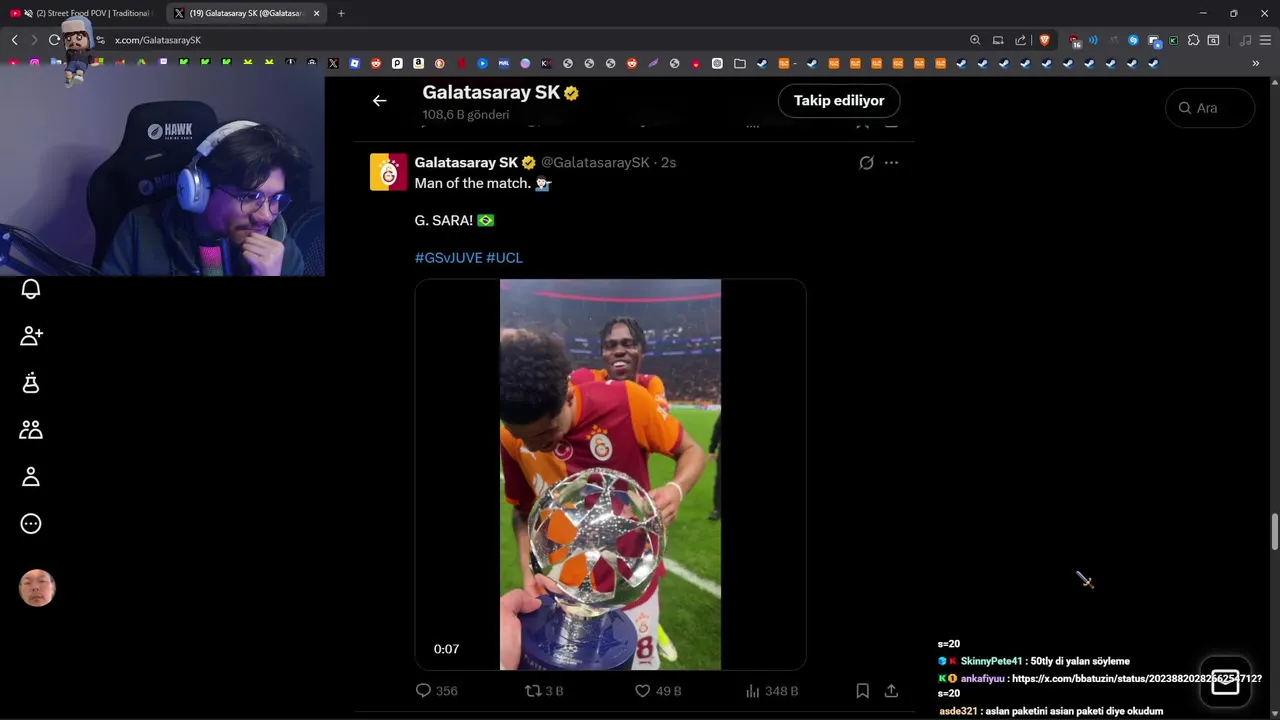
Task: Open the Twitch bookmark
Action: click(163, 63)
